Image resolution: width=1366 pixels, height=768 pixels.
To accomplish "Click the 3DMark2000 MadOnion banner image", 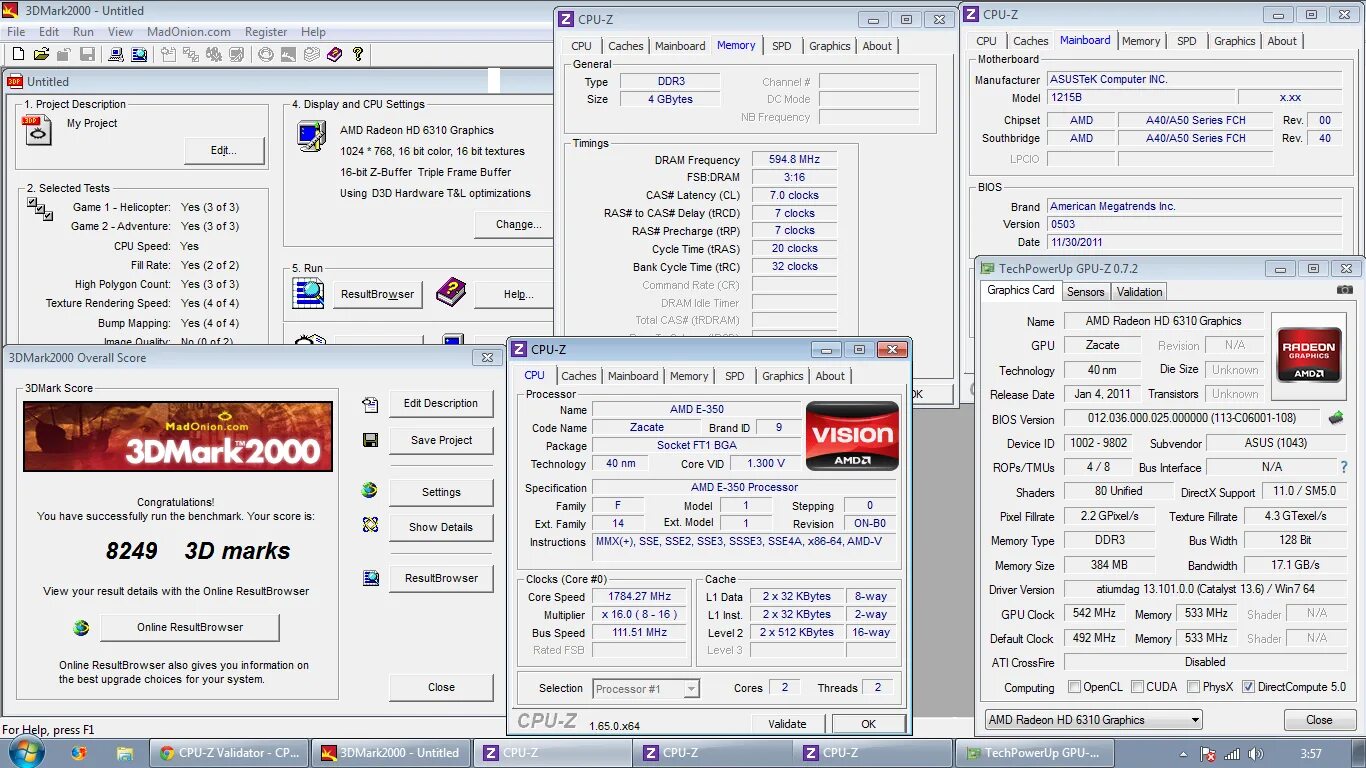I will coord(178,436).
